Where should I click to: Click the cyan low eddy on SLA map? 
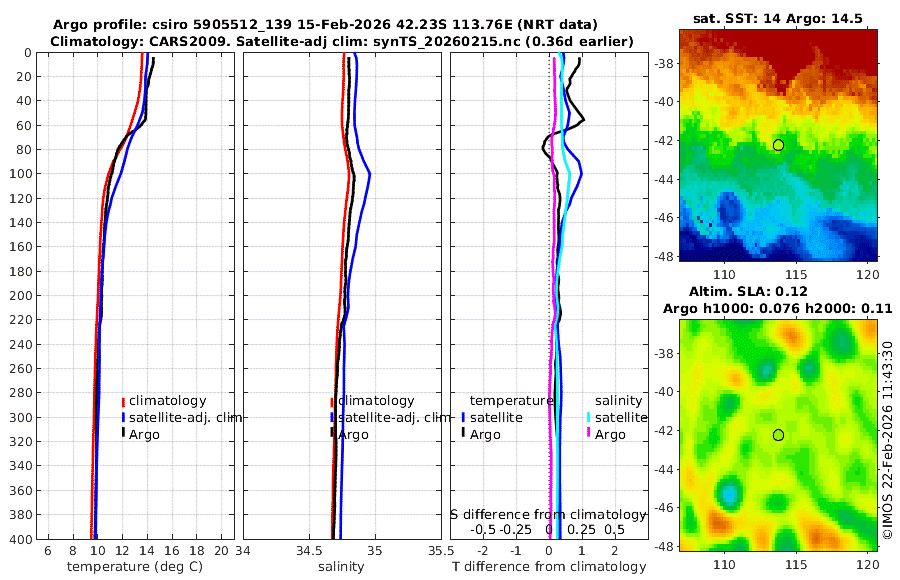(x=728, y=493)
